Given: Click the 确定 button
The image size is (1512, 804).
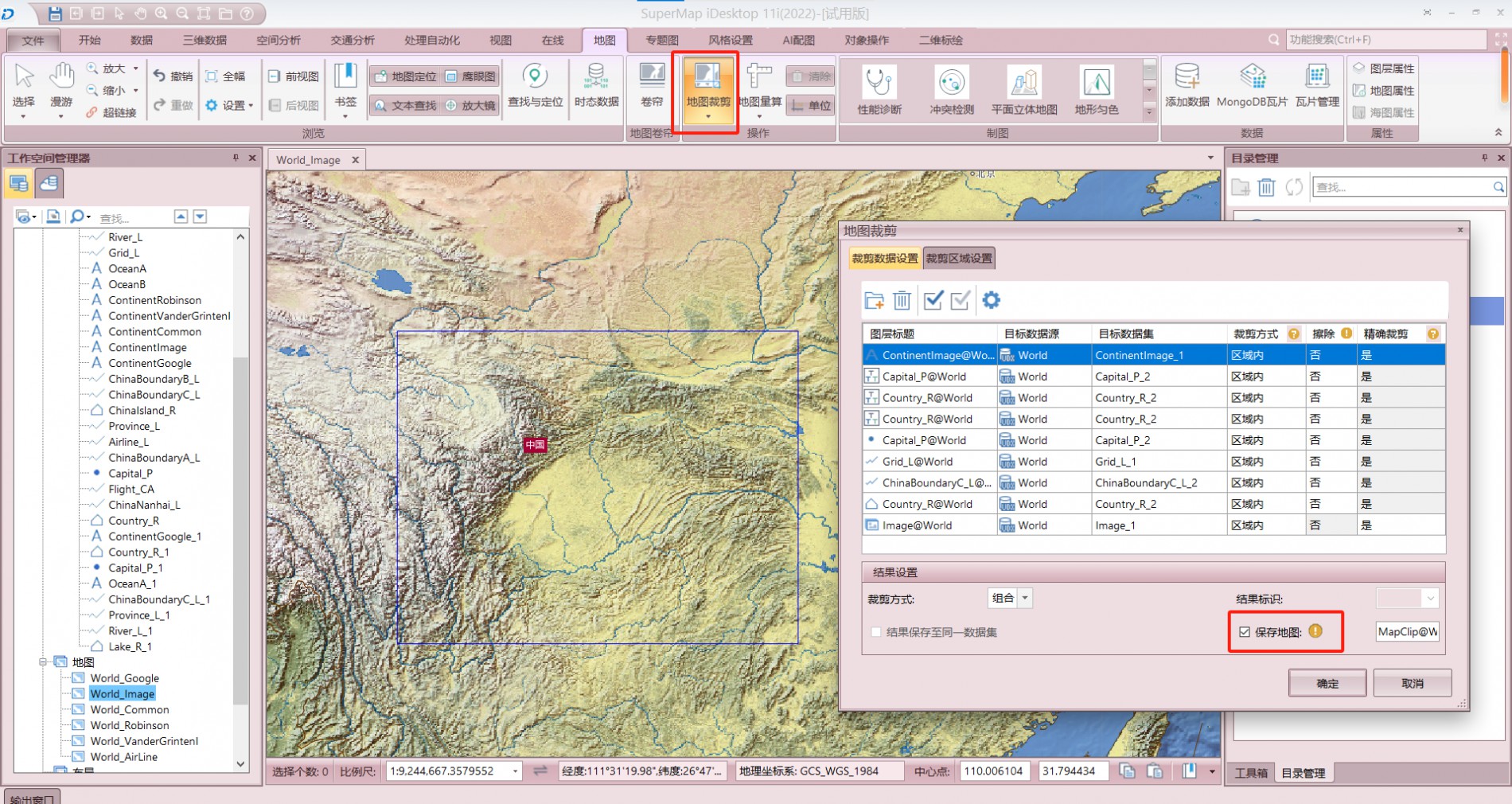Looking at the screenshot, I should [1327, 683].
